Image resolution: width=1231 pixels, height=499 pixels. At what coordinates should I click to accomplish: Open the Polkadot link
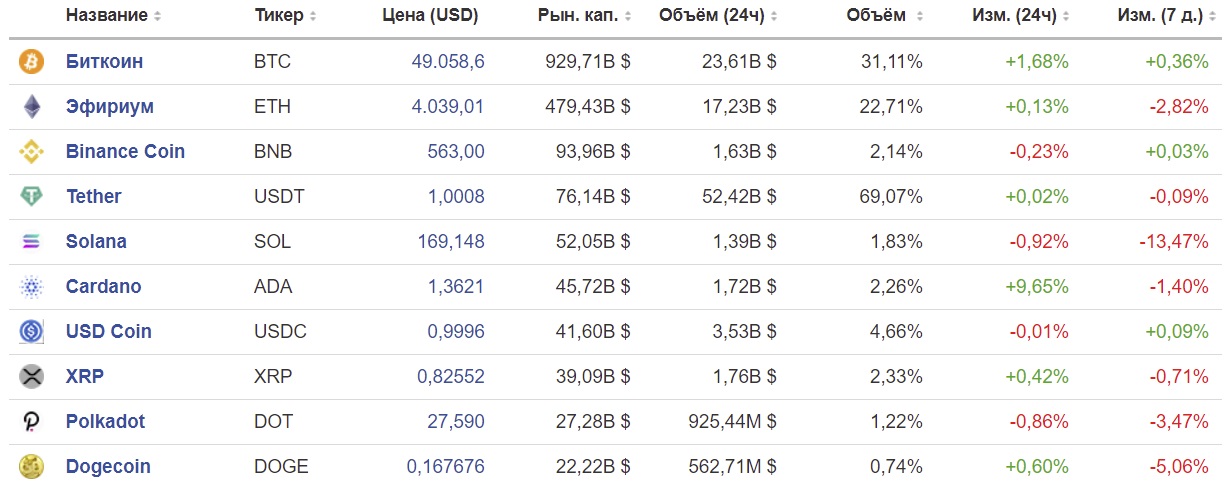pos(105,422)
